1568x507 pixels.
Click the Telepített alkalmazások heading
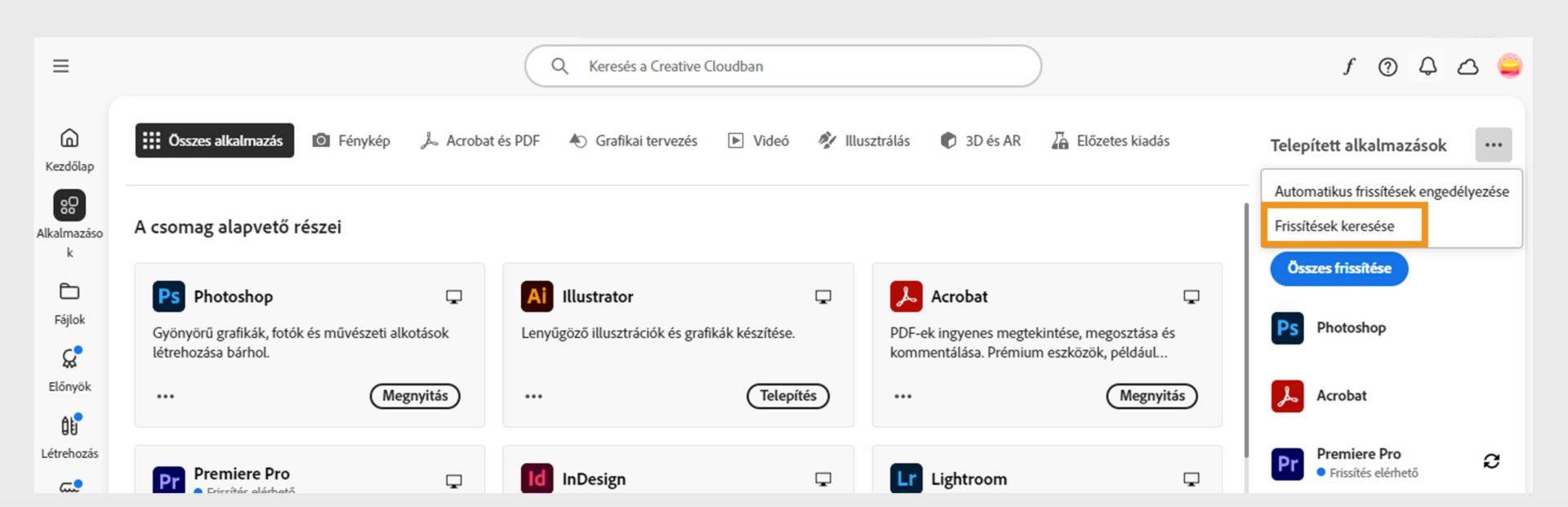[x=1358, y=145]
